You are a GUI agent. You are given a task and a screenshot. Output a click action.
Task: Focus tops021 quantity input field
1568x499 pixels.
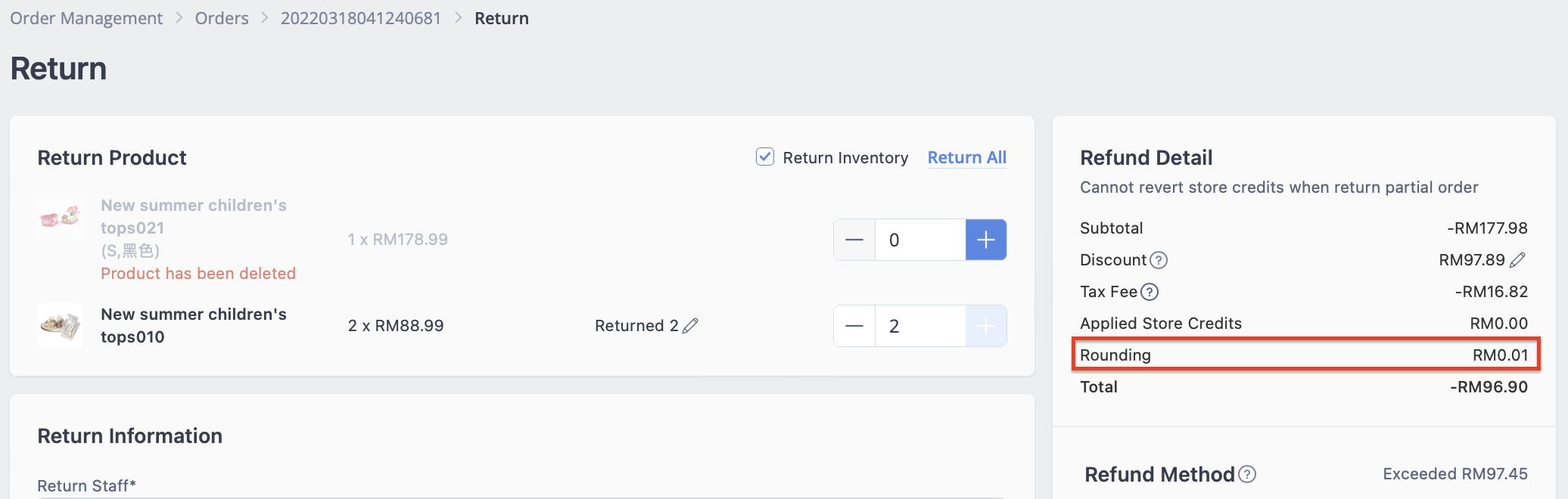pyautogui.click(x=920, y=240)
